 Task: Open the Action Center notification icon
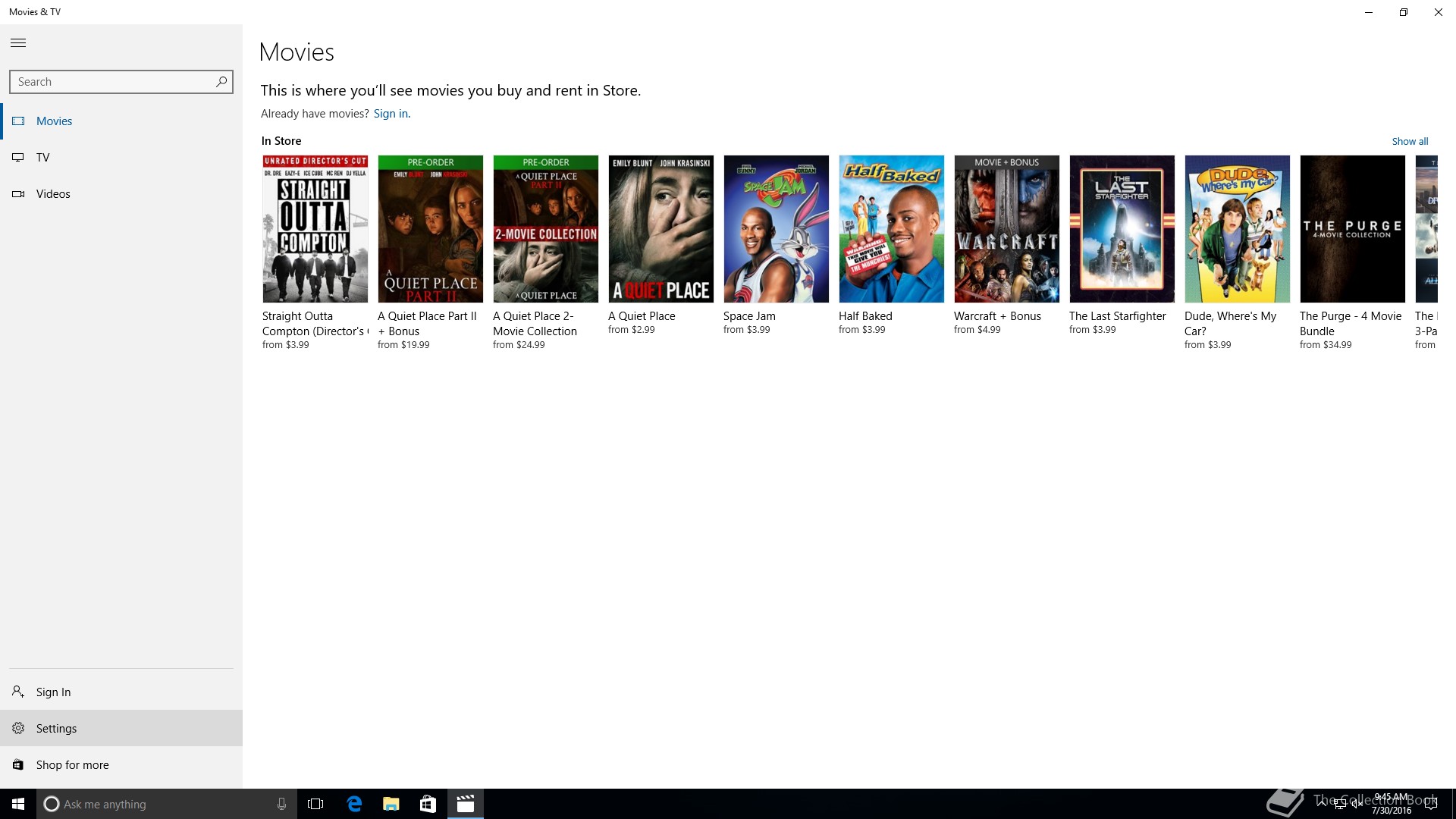[1431, 804]
